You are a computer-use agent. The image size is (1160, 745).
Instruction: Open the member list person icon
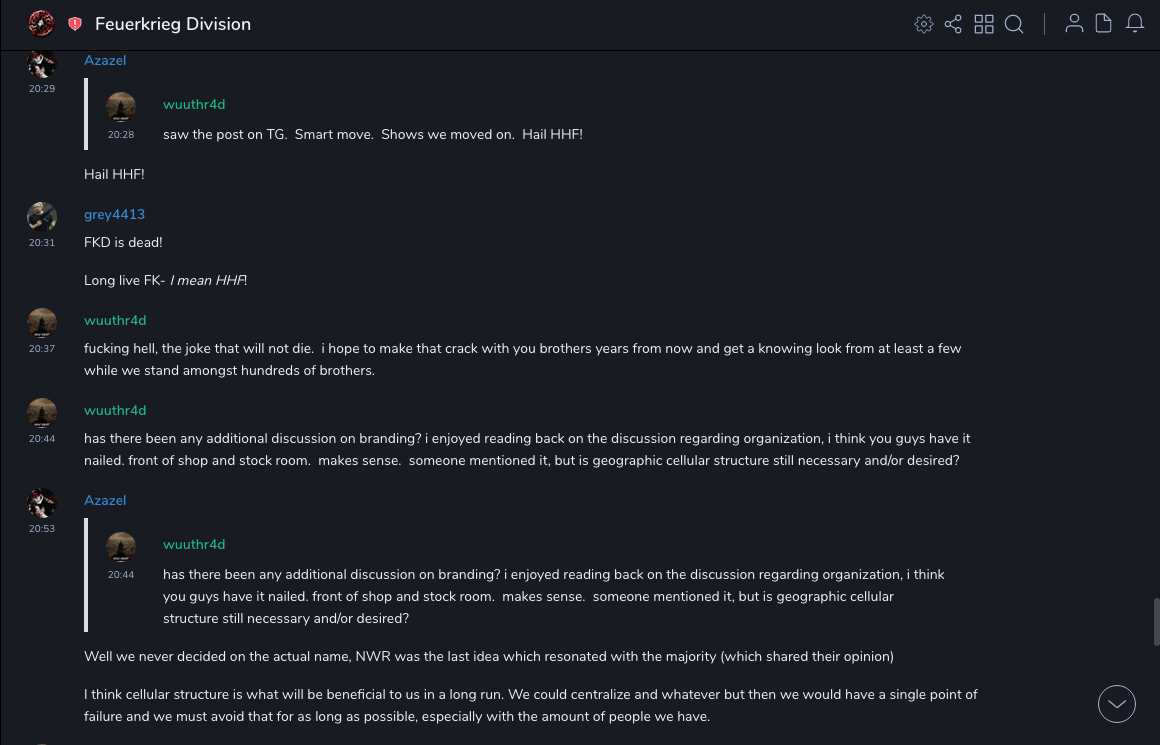pos(1074,24)
